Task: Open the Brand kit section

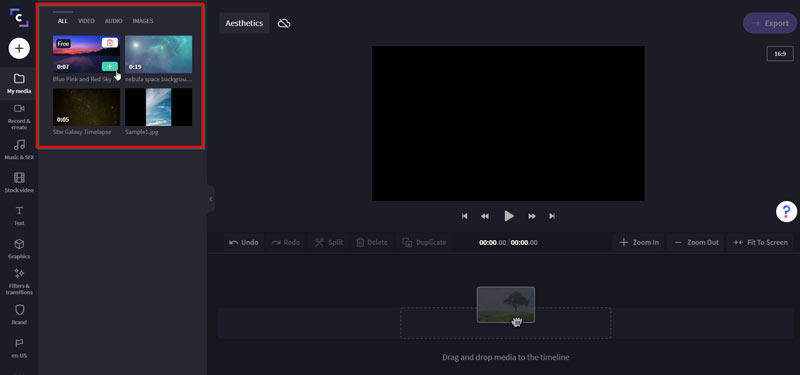Action: coord(19,315)
